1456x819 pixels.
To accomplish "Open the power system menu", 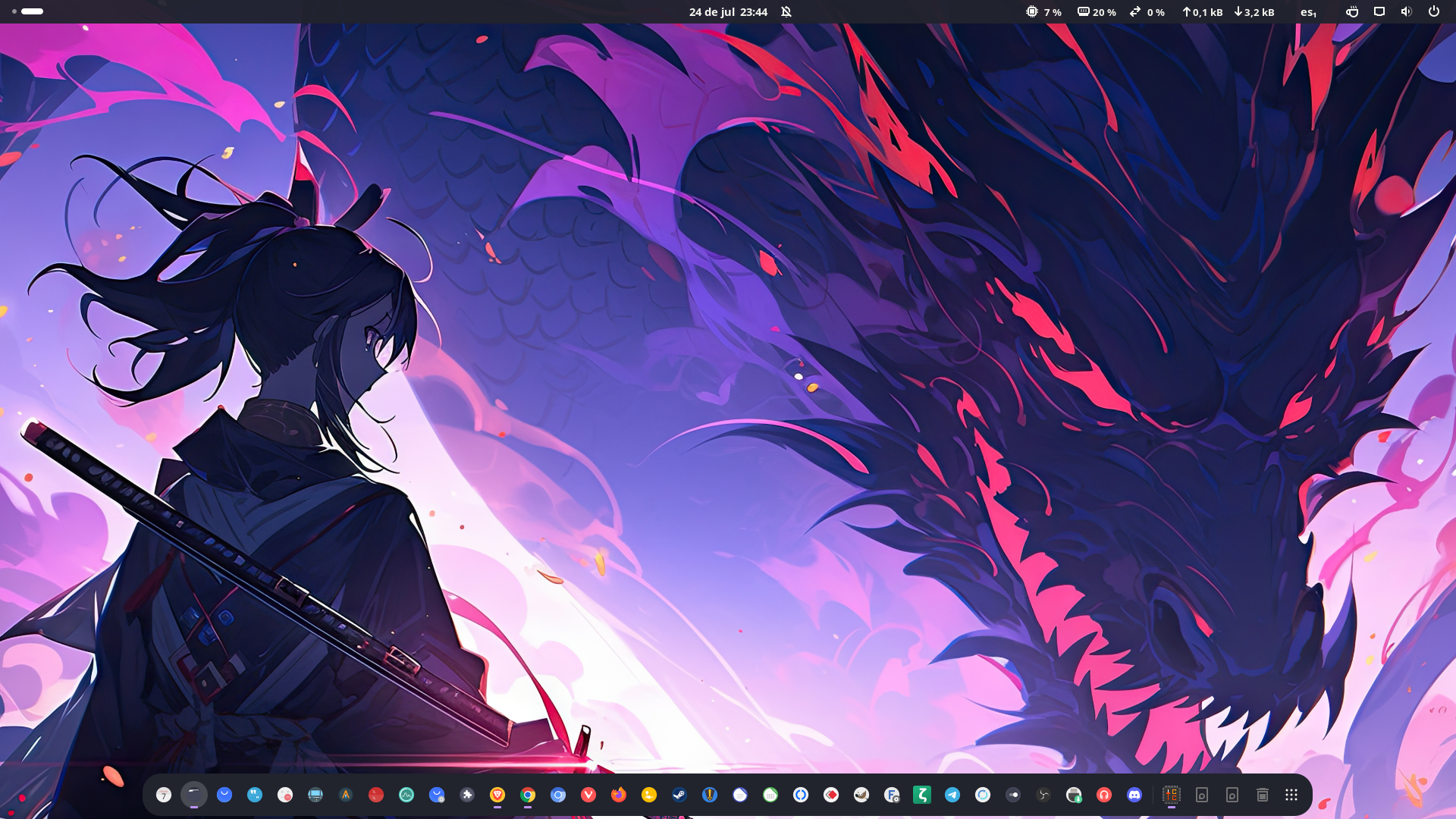I will (1434, 12).
